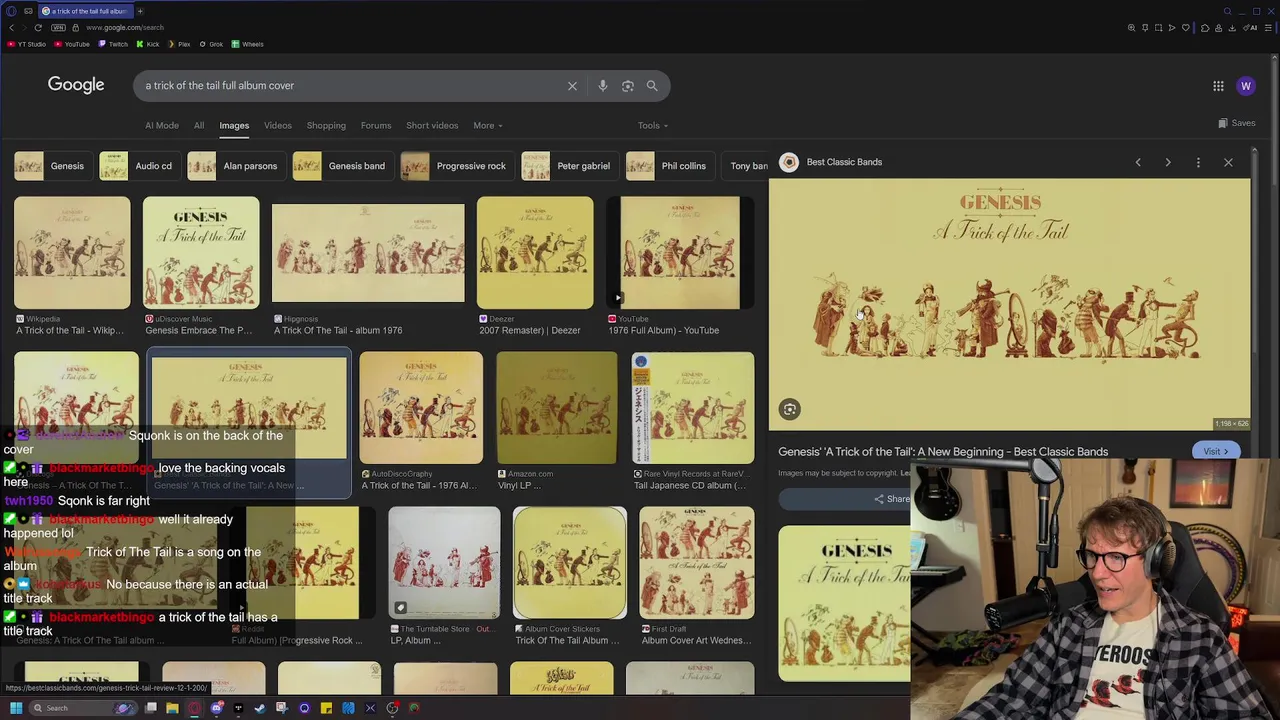Open the browser AI assistant icon
The image size is (1280, 720).
point(1250,27)
